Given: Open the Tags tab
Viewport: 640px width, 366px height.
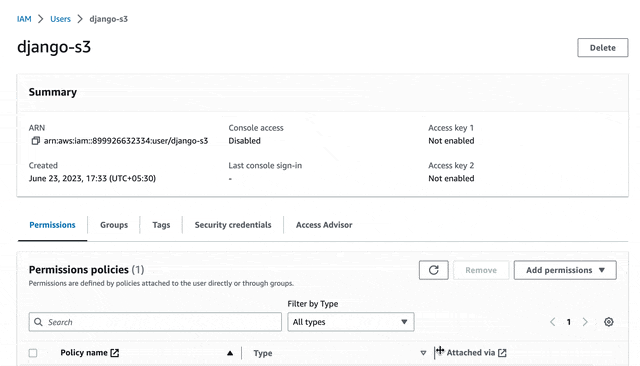Looking at the screenshot, I should coord(161,225).
